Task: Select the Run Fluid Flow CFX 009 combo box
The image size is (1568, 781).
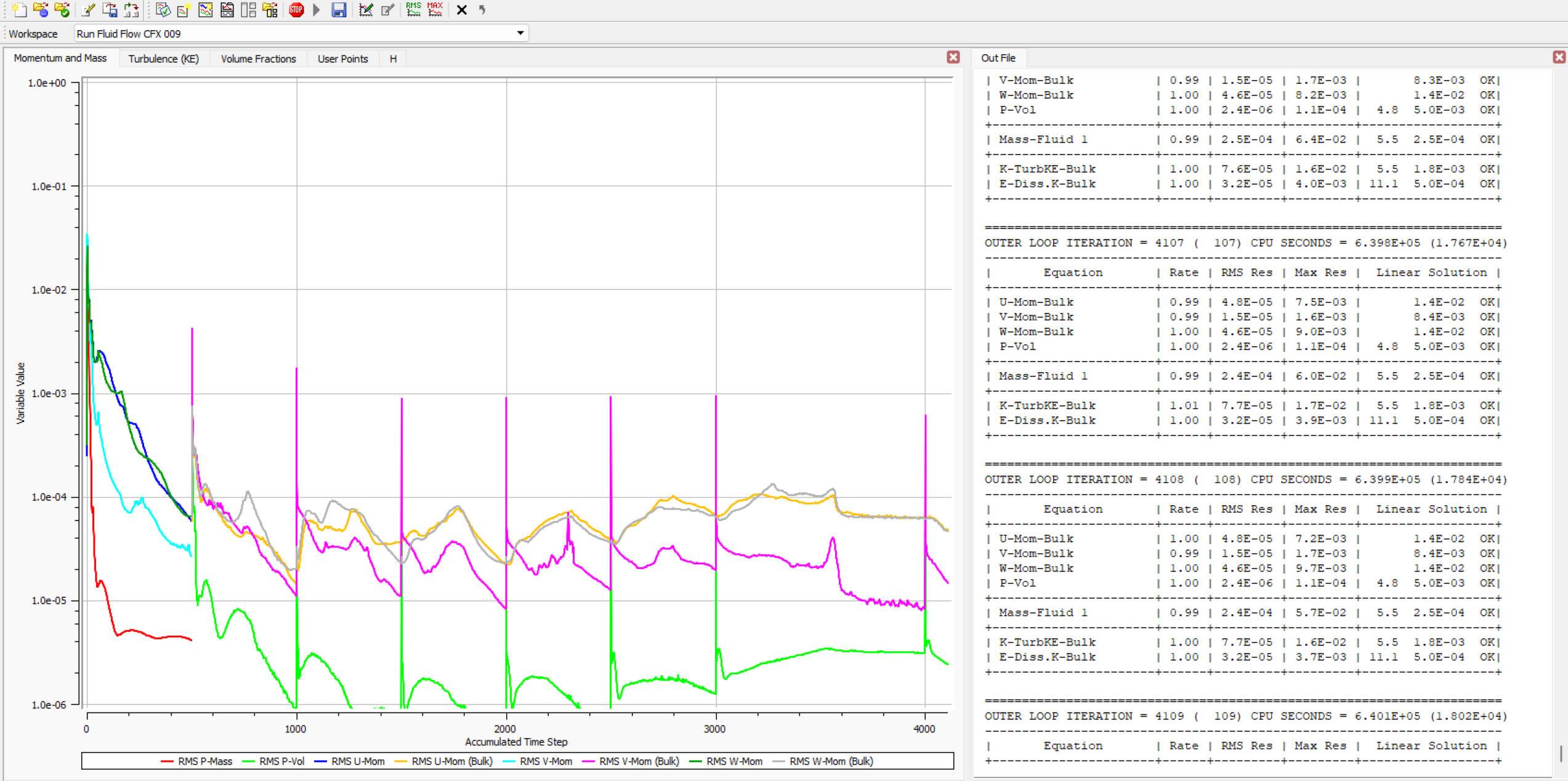Action: [296, 33]
